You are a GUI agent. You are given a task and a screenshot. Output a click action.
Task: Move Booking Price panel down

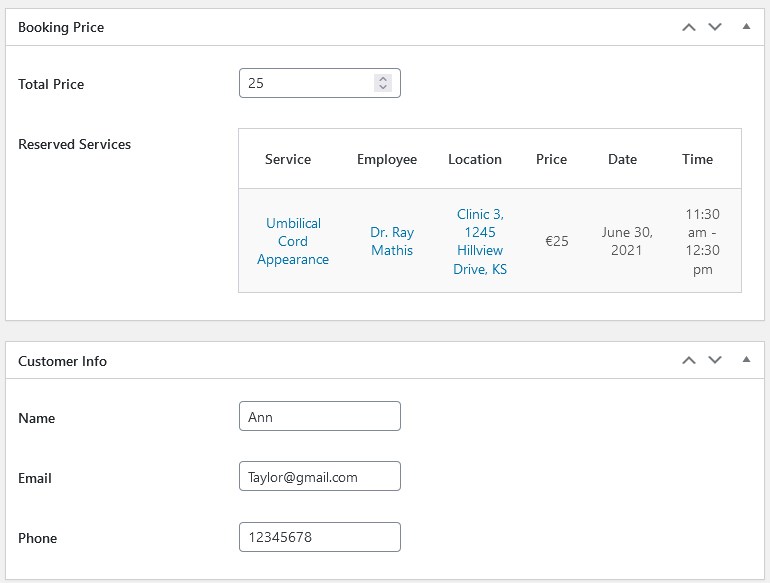[715, 27]
